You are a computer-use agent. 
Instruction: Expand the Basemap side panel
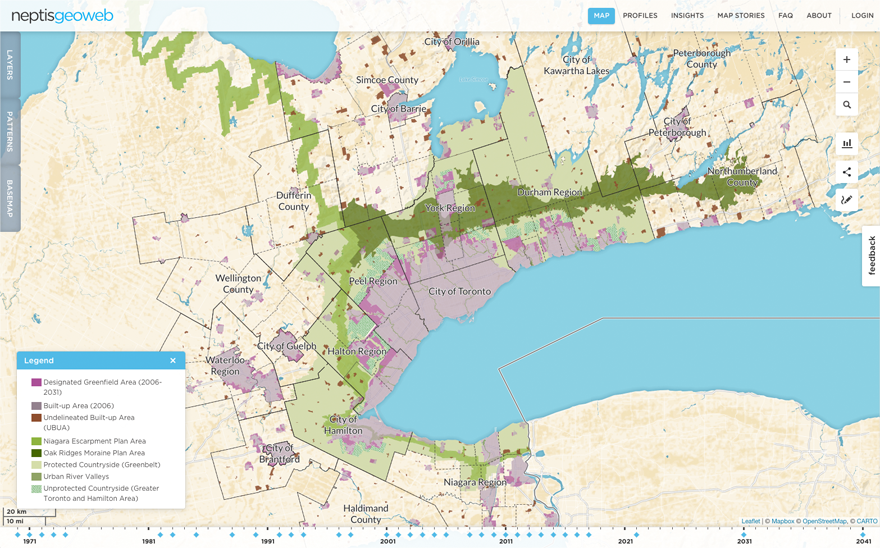[x=10, y=198]
